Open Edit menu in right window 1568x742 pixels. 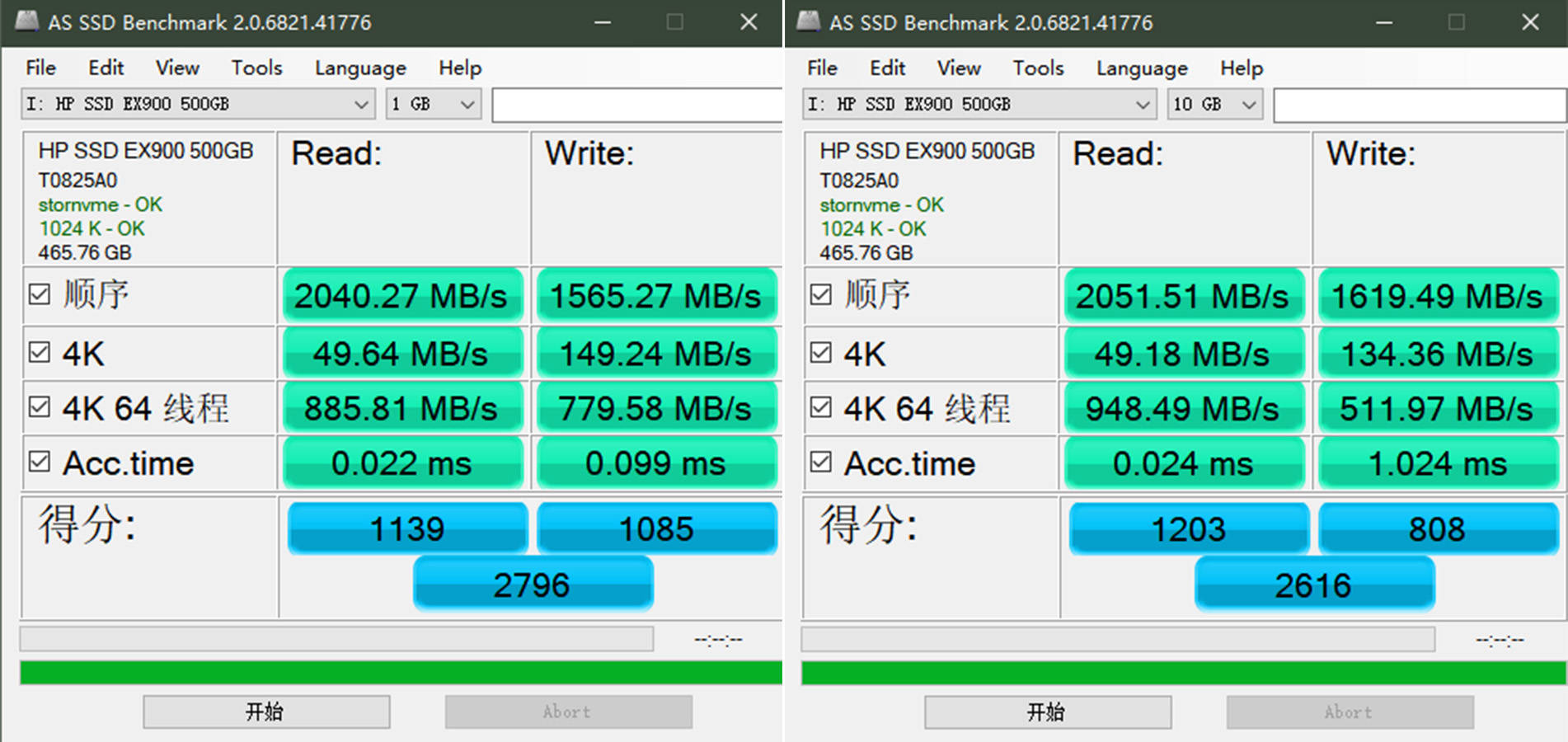pyautogui.click(x=888, y=68)
